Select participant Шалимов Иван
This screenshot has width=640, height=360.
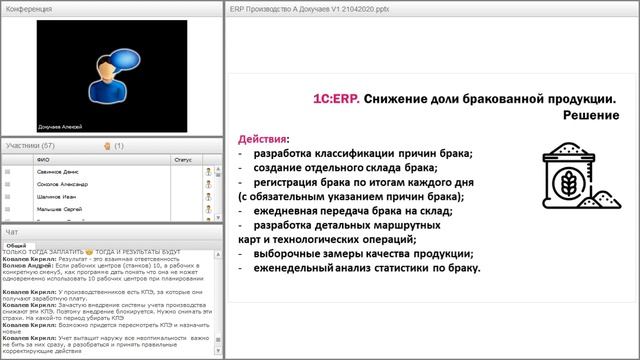[56, 197]
